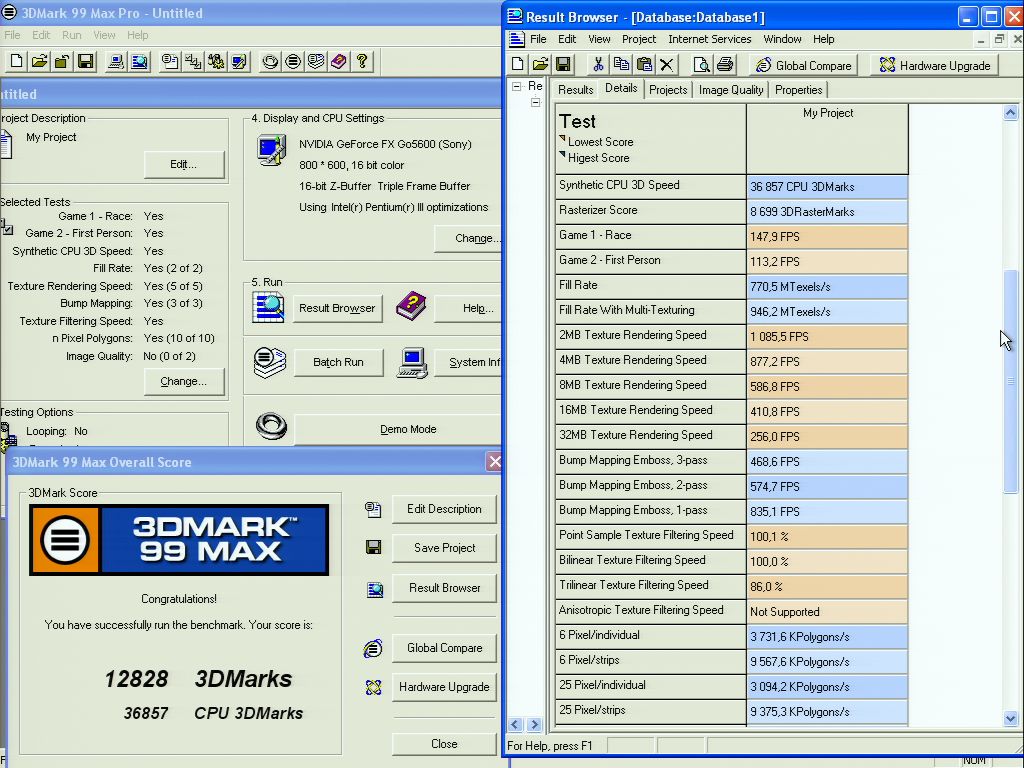Click the Open folder icon in 3DMark toolbar
The image size is (1024, 768).
(x=39, y=61)
